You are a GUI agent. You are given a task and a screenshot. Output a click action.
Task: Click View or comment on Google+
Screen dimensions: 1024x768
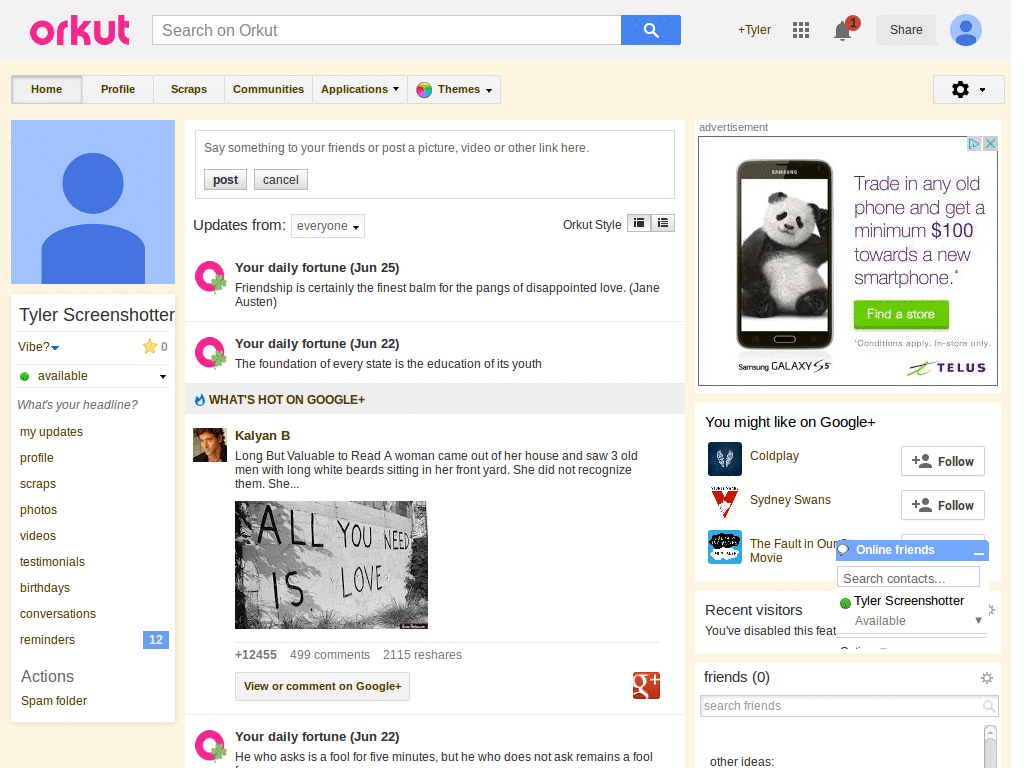click(x=323, y=686)
